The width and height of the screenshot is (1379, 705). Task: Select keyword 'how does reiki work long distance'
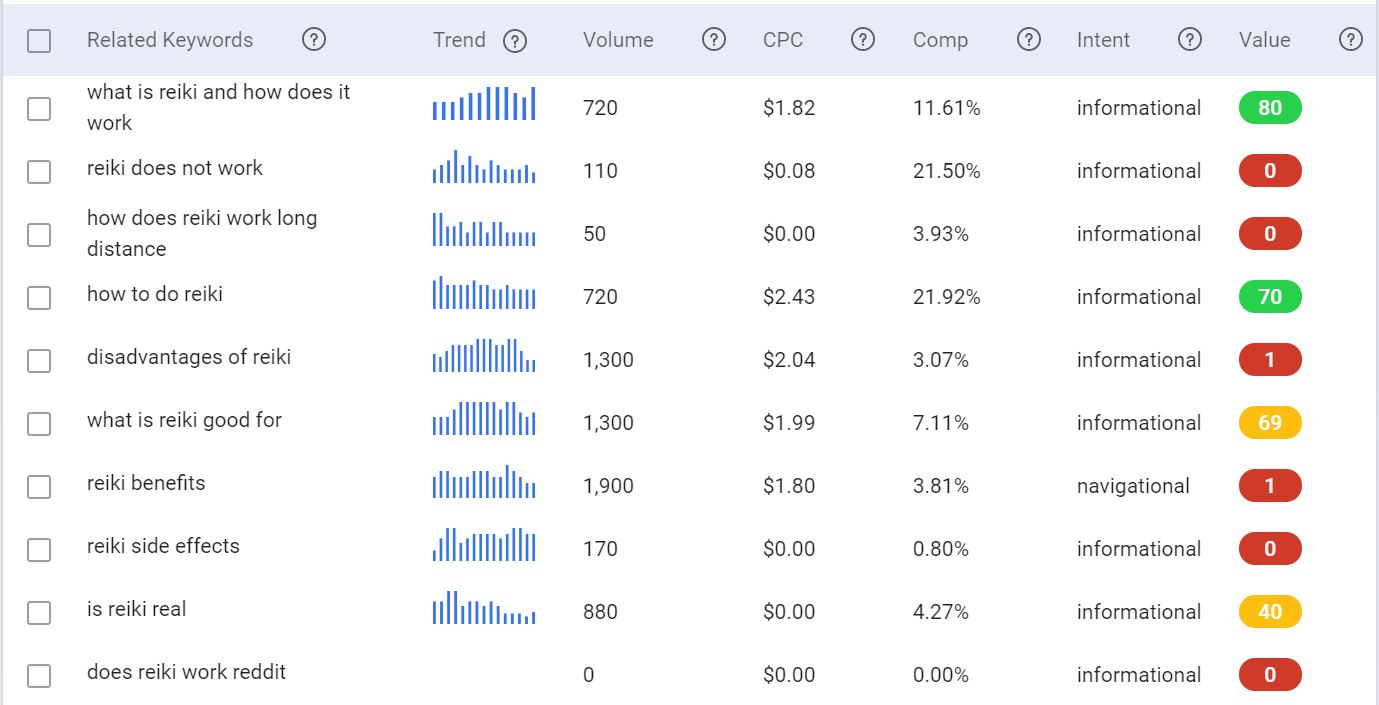(x=202, y=233)
